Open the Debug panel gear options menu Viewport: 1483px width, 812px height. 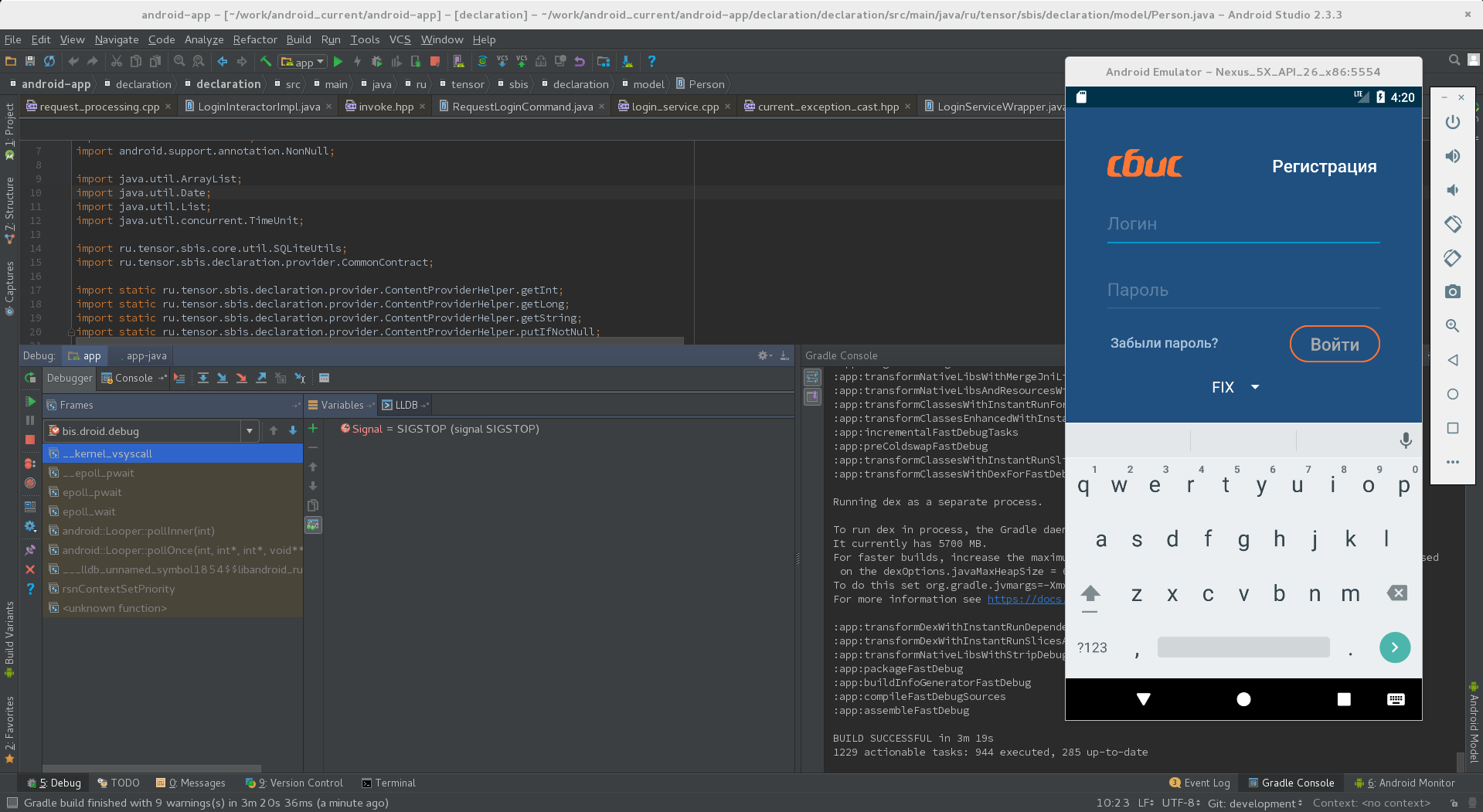coord(764,355)
